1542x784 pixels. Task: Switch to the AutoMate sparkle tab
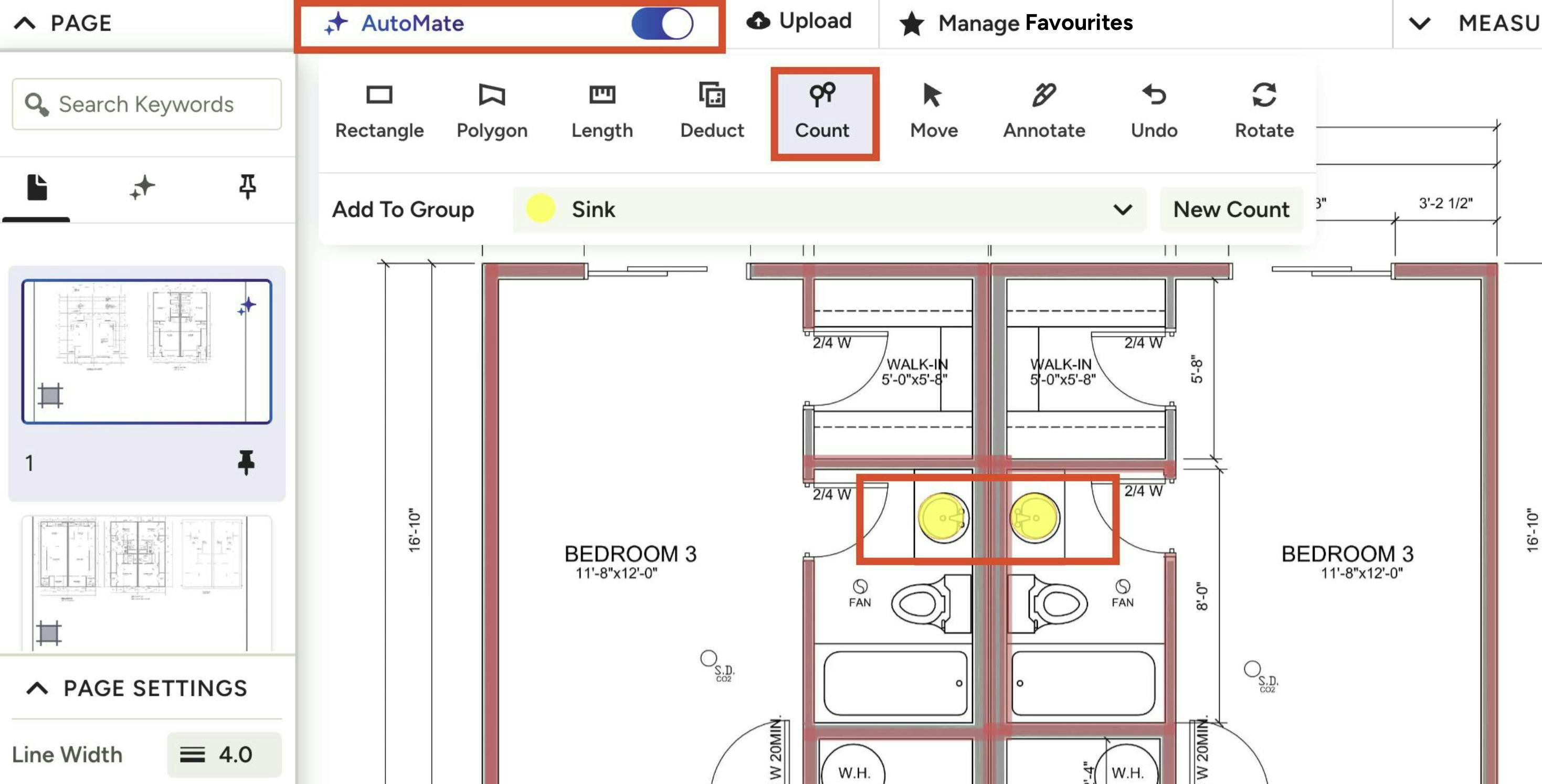pos(142,188)
